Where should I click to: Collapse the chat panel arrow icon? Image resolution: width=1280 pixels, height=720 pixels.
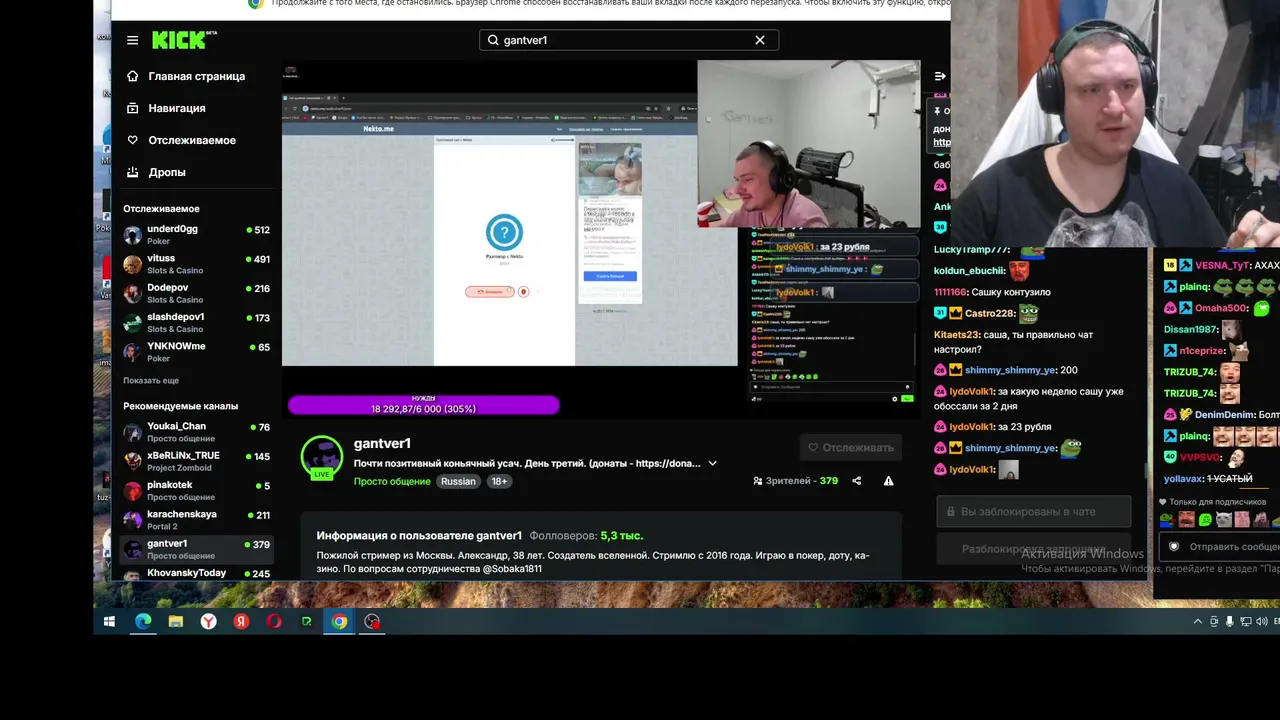(x=940, y=76)
